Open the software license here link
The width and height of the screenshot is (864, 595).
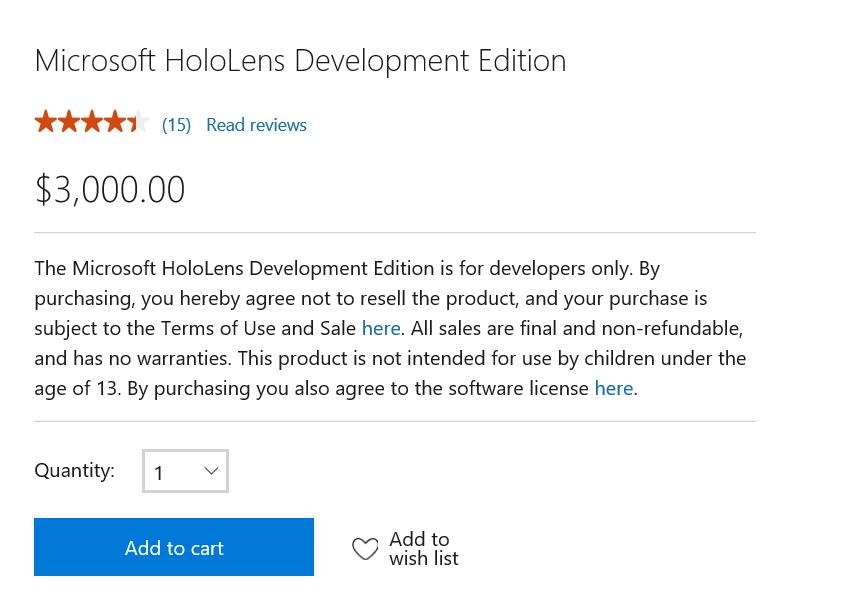[x=614, y=387]
